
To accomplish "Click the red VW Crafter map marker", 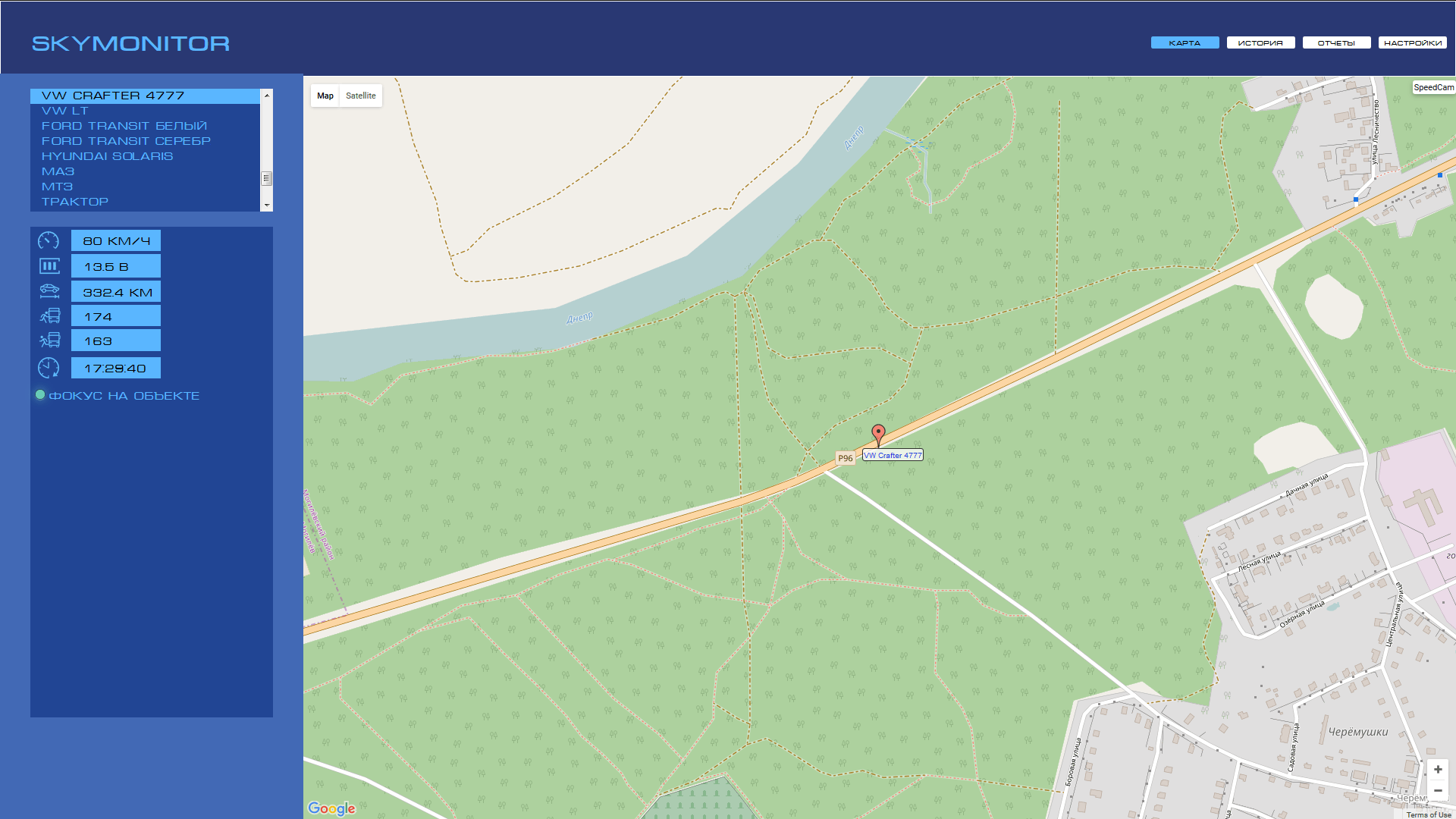I will (878, 435).
